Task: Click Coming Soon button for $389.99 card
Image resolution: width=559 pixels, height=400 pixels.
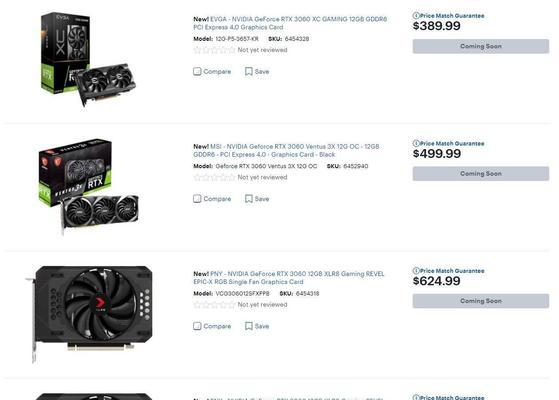Action: point(481,46)
